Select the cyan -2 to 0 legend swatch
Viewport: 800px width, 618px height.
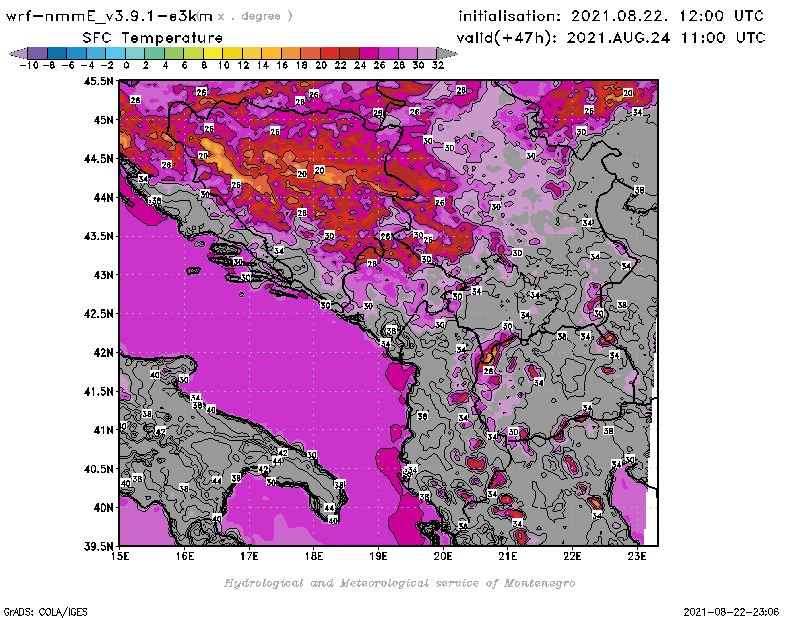[x=115, y=53]
